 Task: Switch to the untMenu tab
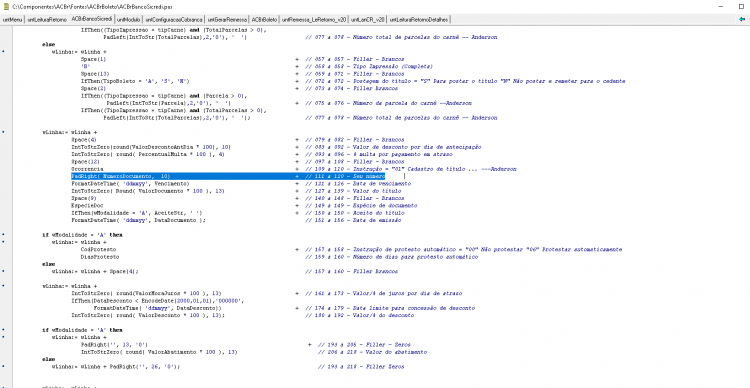pos(12,20)
